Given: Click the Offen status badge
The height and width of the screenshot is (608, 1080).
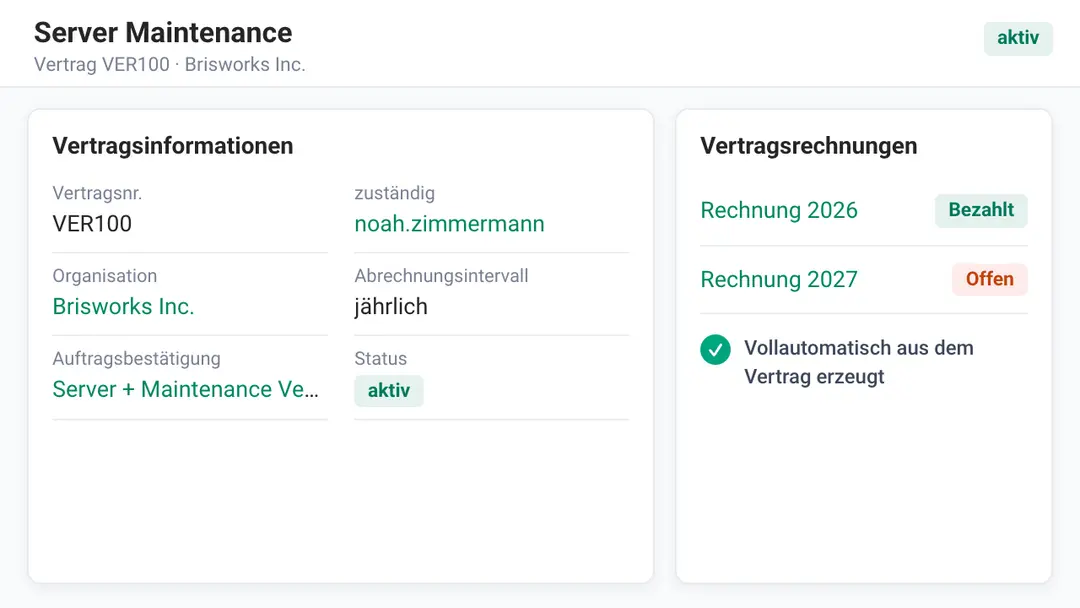Looking at the screenshot, I should [x=989, y=279].
